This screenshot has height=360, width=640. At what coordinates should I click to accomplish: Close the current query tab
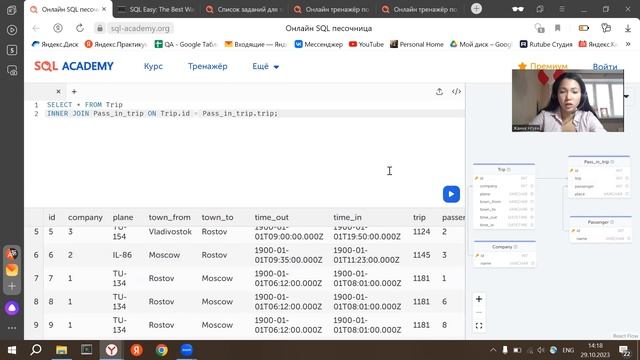click(x=58, y=91)
